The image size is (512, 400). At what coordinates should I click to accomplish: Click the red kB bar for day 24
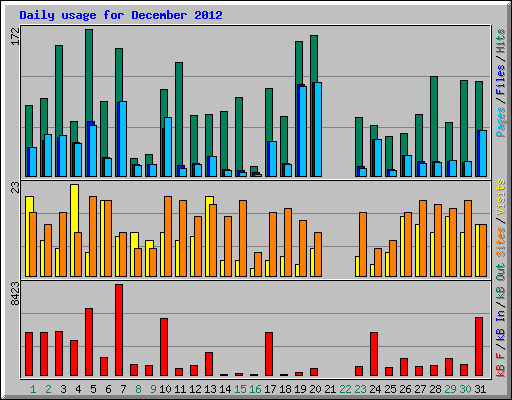pos(374,354)
